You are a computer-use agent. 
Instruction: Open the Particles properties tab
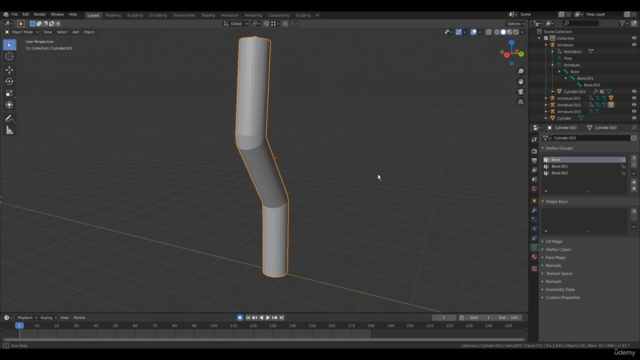pyautogui.click(x=534, y=220)
